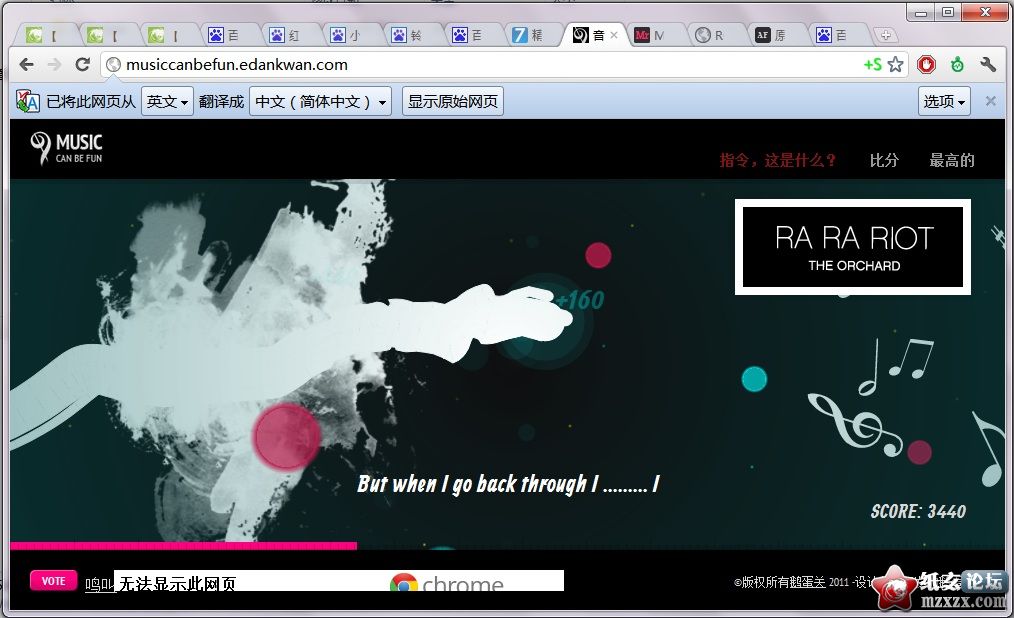
Task: Click the 显示原始网页 button
Action: (453, 101)
